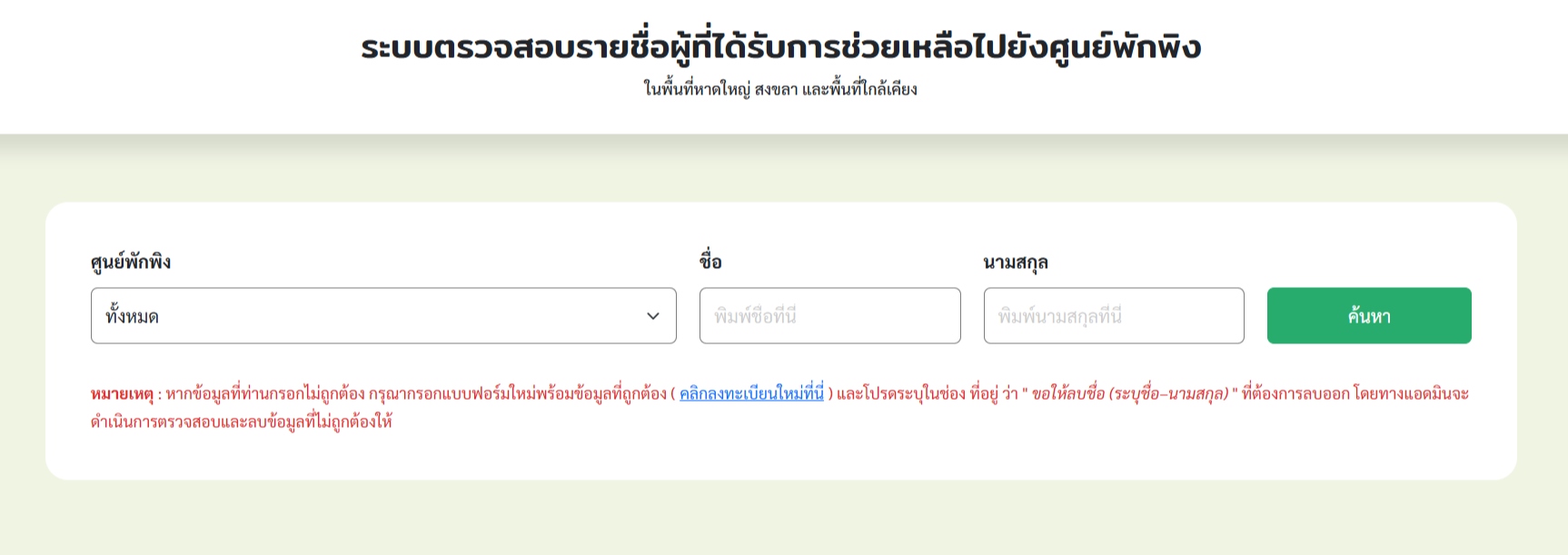Focus the first name field พิมพ์ชื่อที่นี่
This screenshot has height=555, width=1568.
click(x=829, y=316)
